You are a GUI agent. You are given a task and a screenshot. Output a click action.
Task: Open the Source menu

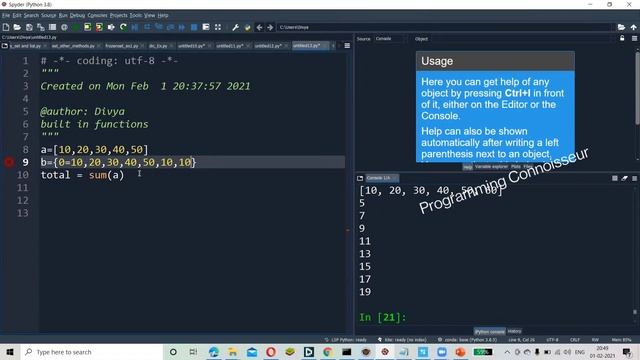coord(49,15)
